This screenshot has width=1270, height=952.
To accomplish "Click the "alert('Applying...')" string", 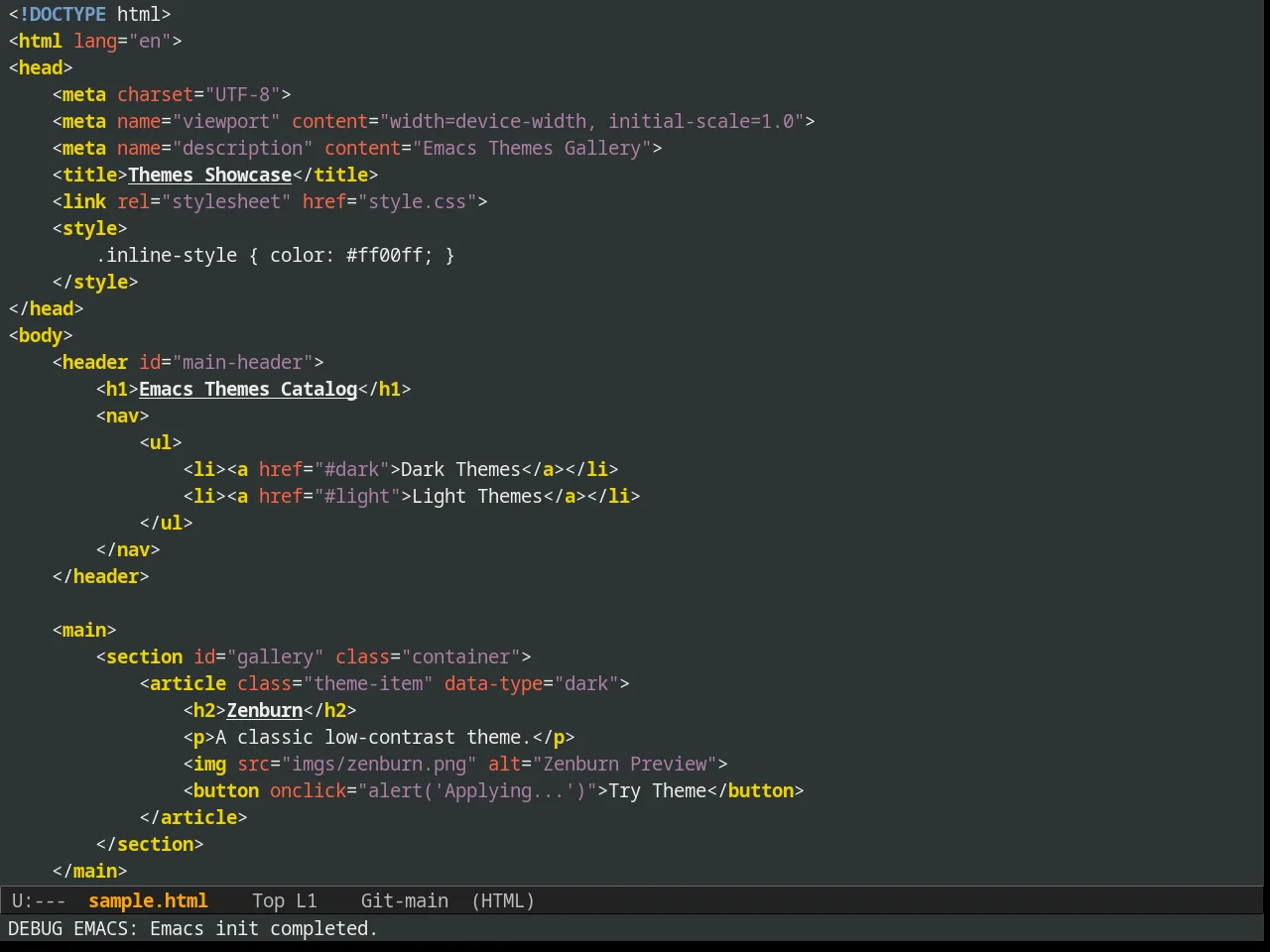I will (477, 790).
